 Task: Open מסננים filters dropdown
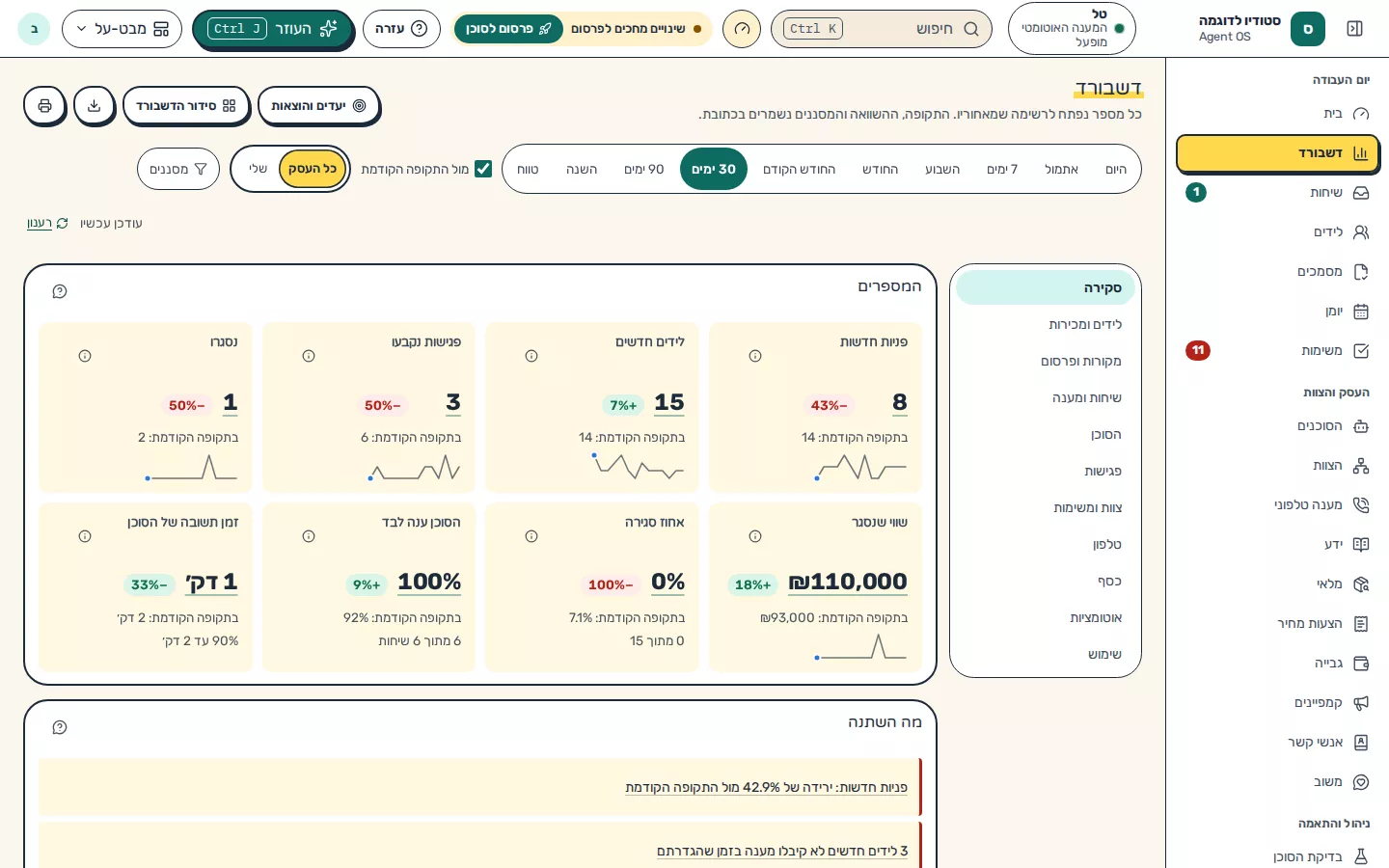[178, 169]
